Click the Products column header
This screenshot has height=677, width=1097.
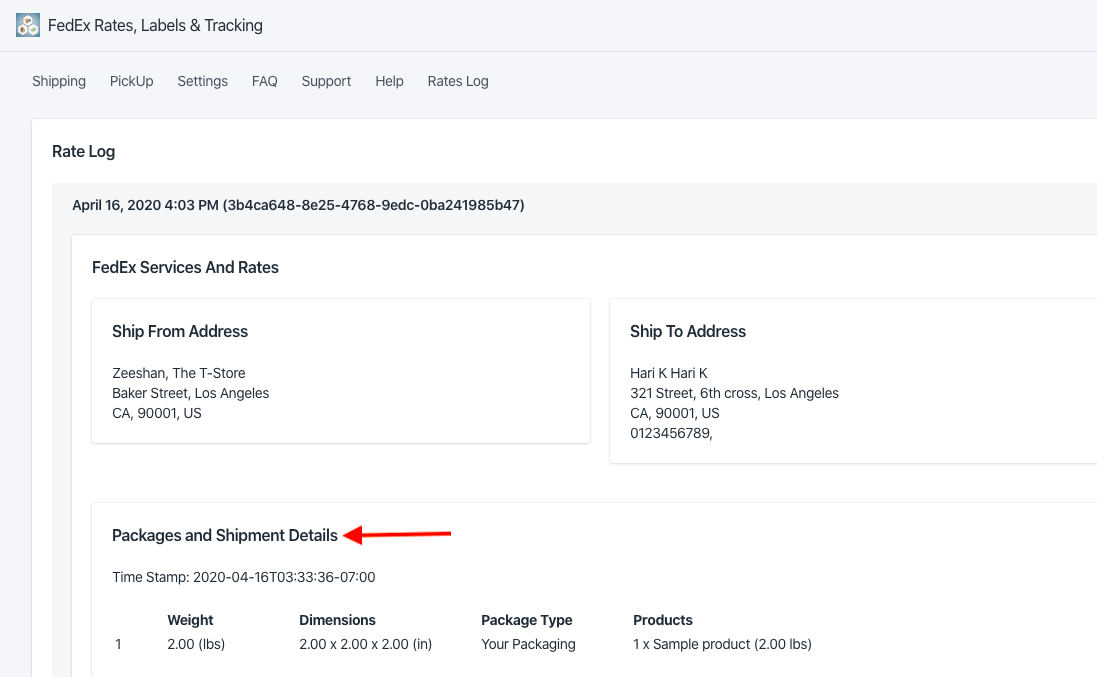click(x=663, y=620)
